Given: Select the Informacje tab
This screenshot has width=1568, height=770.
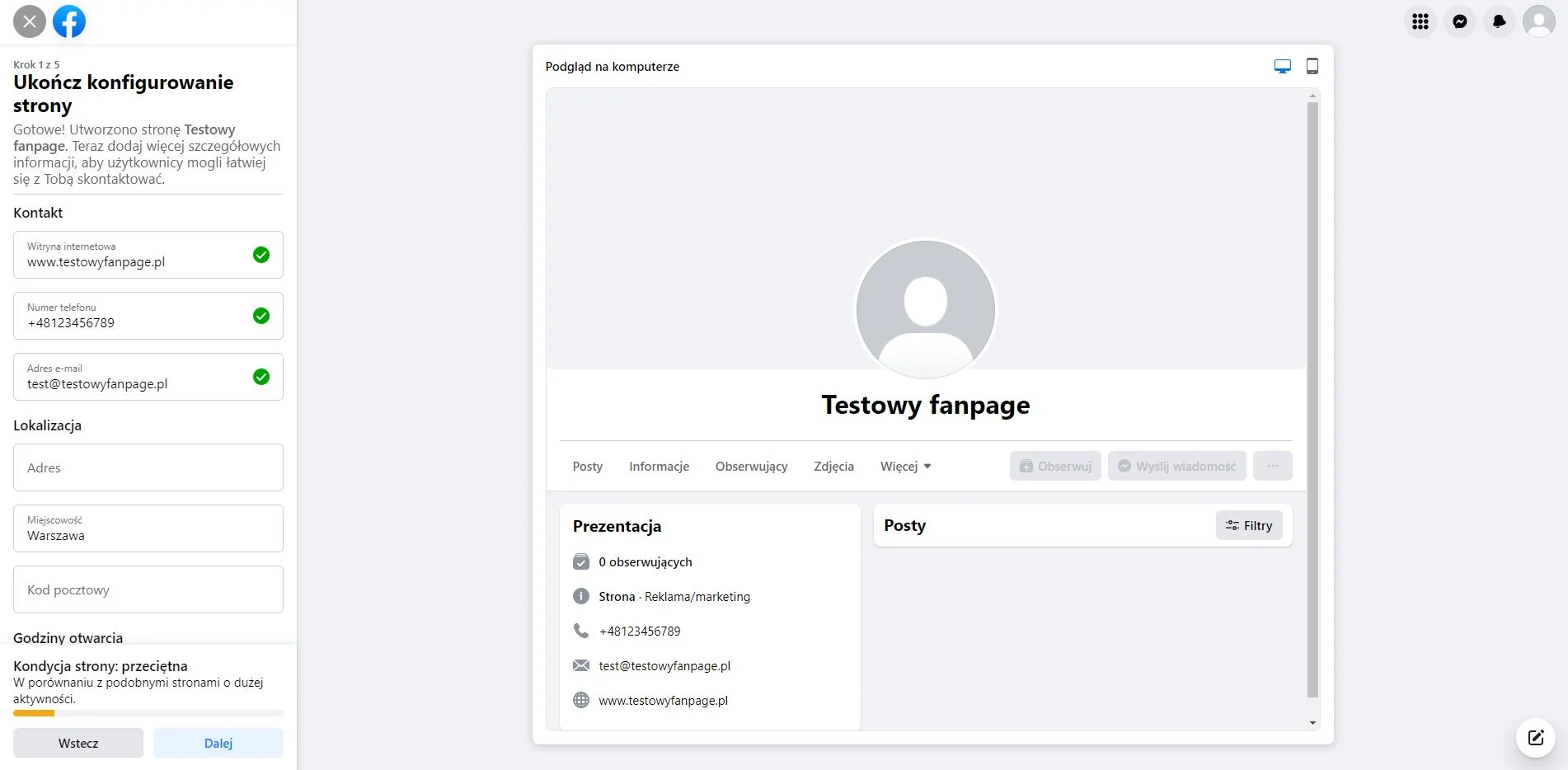Looking at the screenshot, I should coord(659,467).
